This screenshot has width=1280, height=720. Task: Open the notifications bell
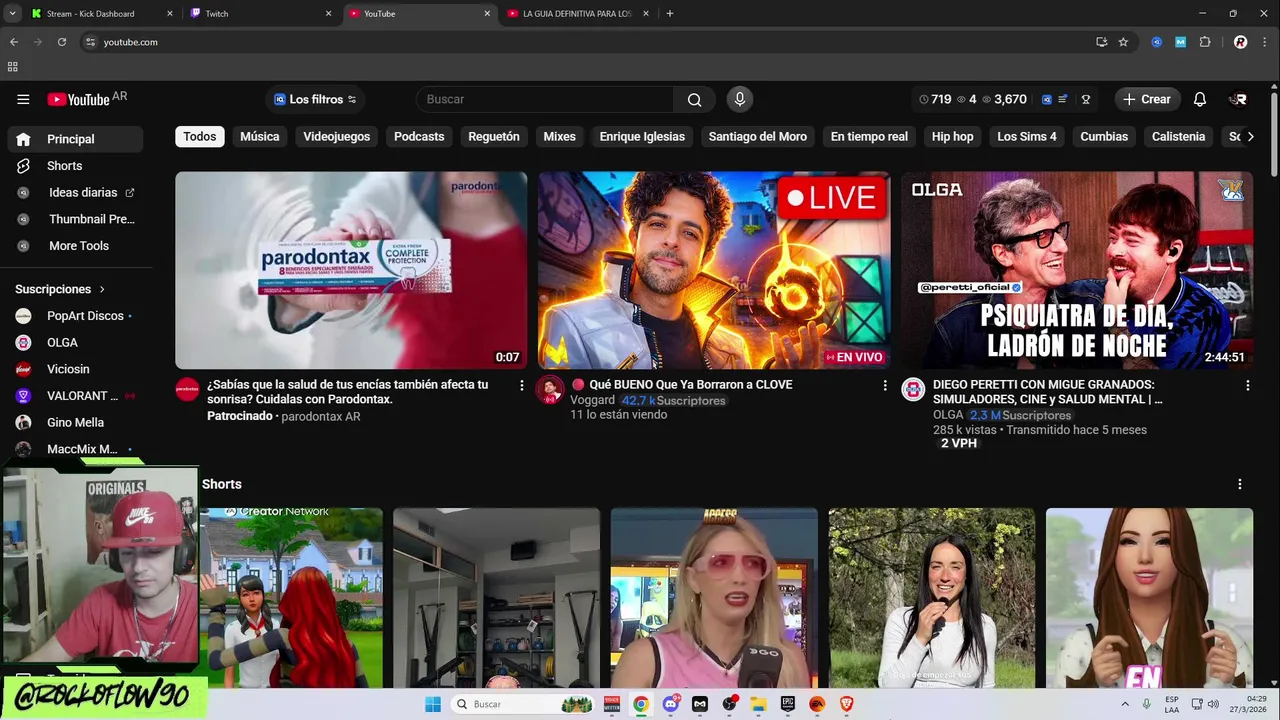click(x=1200, y=99)
